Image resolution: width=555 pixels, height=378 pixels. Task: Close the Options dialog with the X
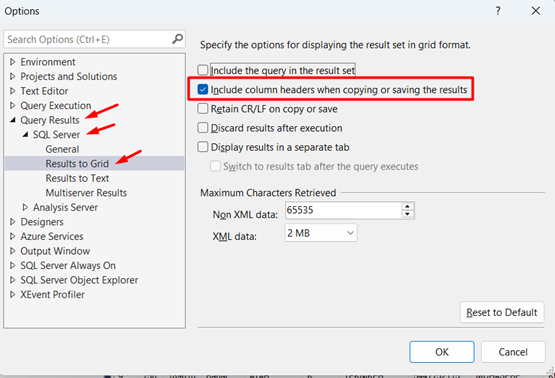click(x=536, y=11)
